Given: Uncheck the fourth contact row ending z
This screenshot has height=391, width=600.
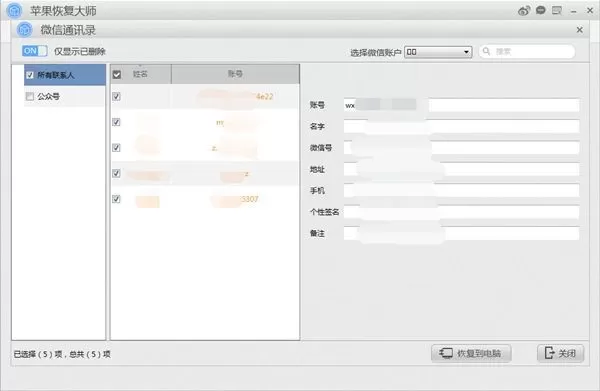Looking at the screenshot, I should (x=116, y=173).
